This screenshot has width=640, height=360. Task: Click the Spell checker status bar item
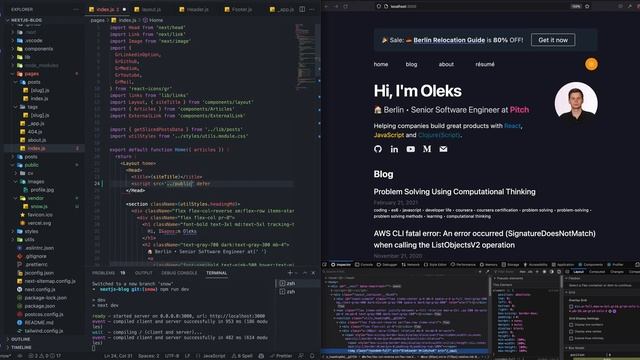[242, 356]
